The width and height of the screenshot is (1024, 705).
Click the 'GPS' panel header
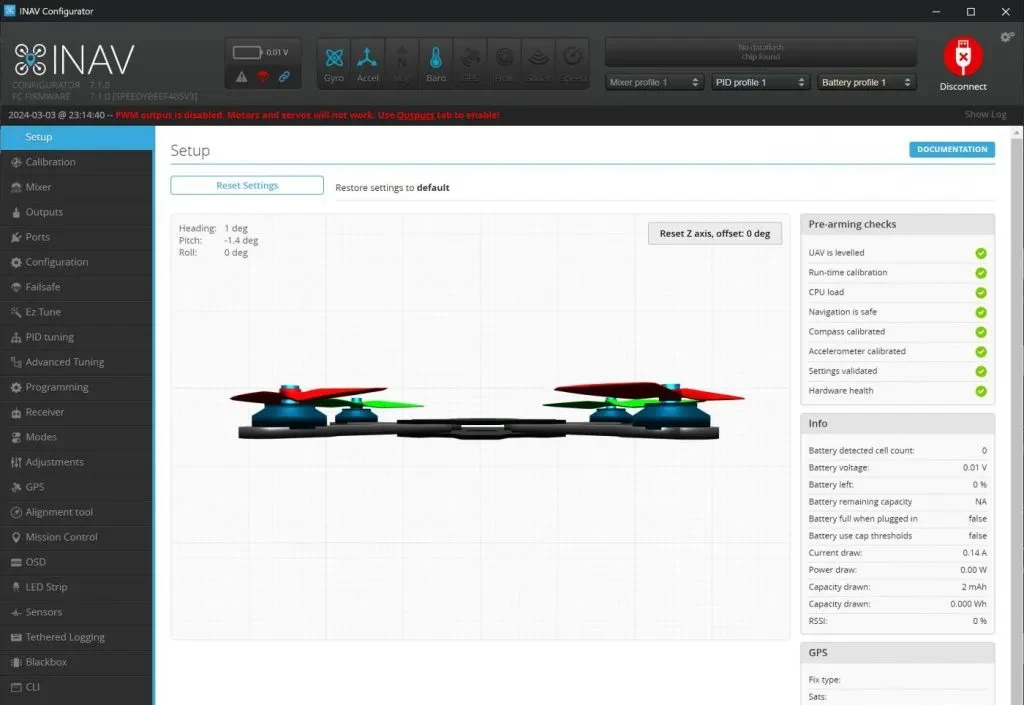[x=897, y=653]
